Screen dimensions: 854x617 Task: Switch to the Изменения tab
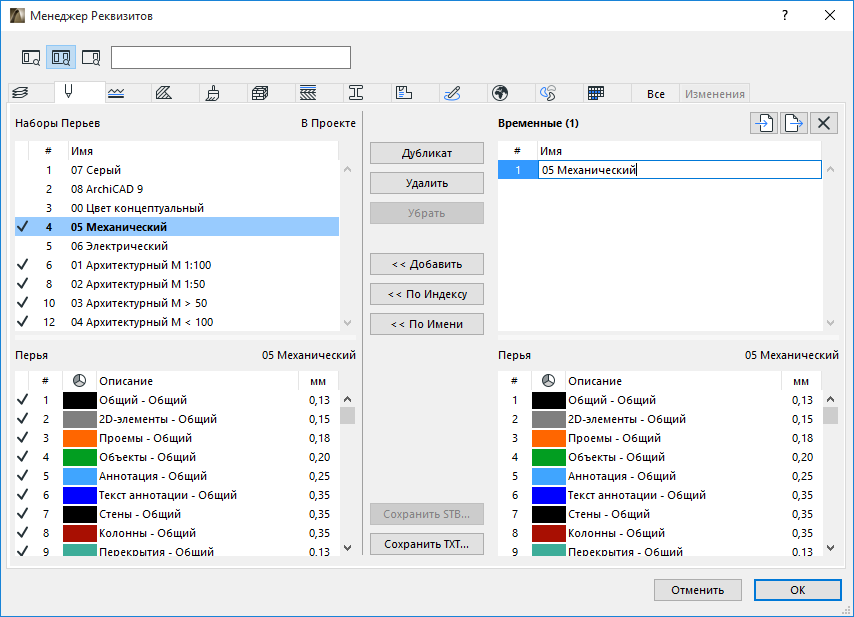(715, 94)
